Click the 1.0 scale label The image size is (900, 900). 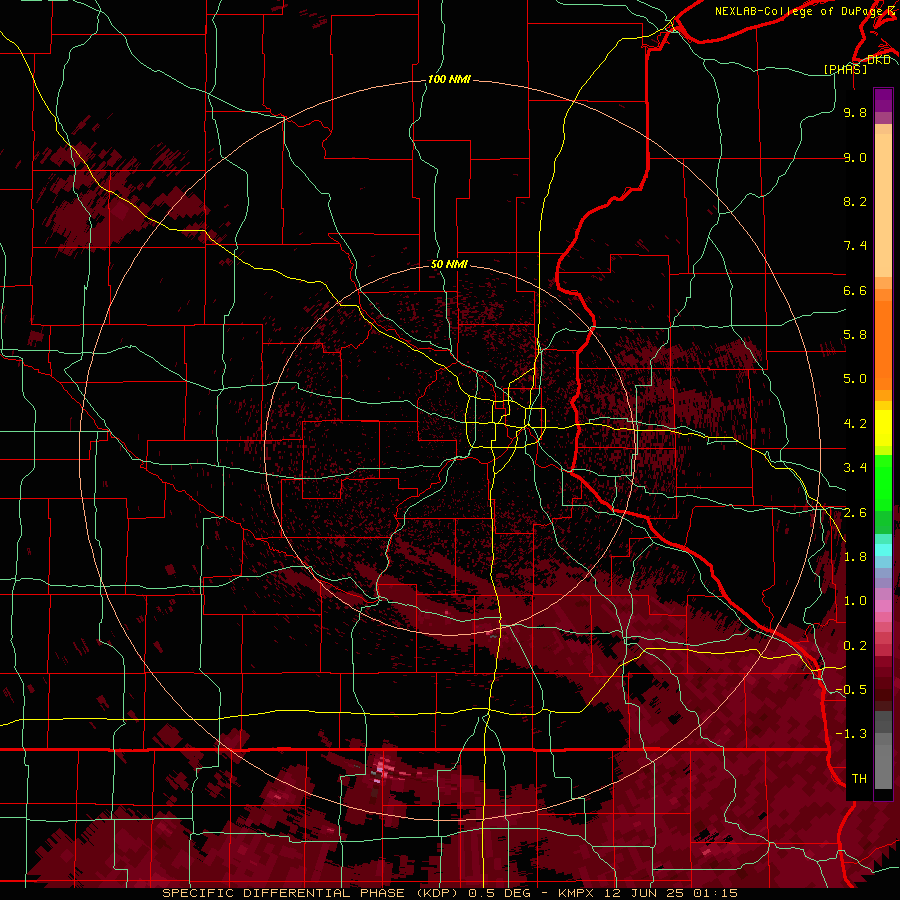click(855, 601)
